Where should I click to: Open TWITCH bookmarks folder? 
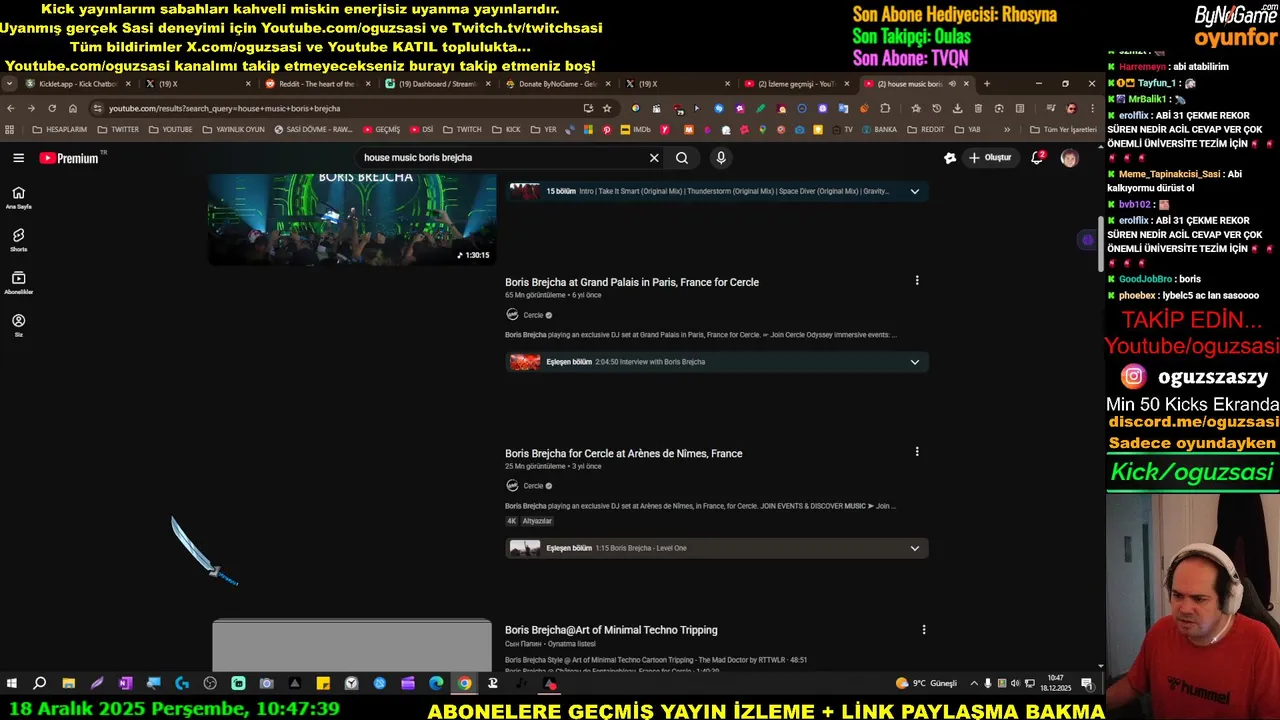click(x=462, y=129)
